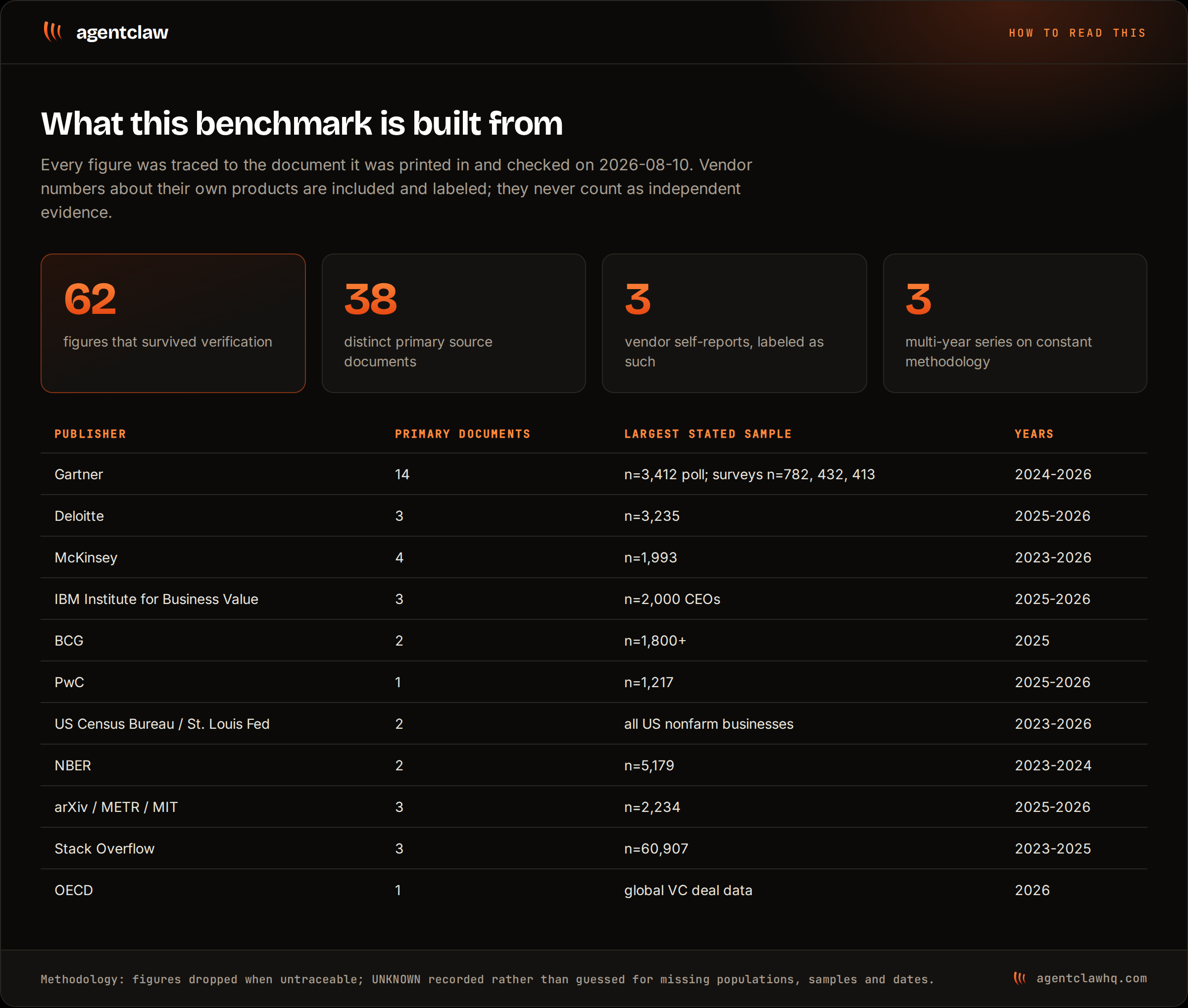
Task: Select the Stack Overflow publisher row
Action: click(x=594, y=849)
